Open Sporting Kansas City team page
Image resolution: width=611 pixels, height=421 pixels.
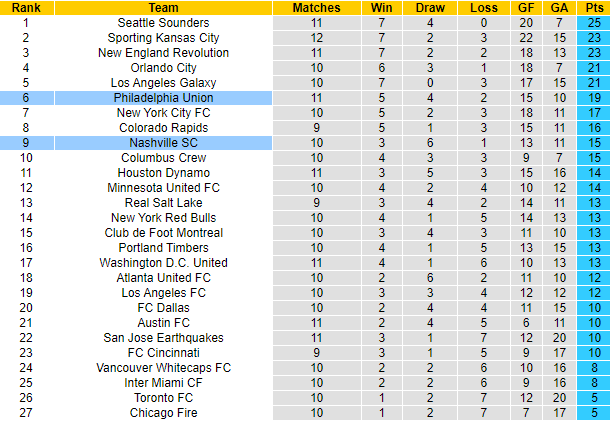tap(163, 37)
